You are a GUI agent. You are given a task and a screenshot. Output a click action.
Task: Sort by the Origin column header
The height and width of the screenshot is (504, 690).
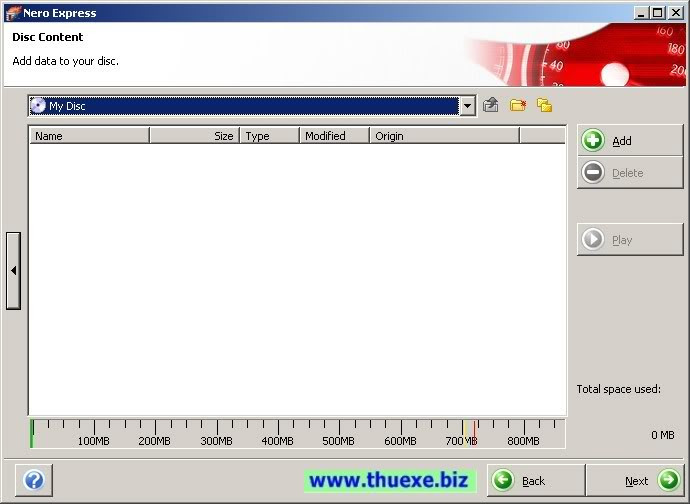pyautogui.click(x=444, y=136)
